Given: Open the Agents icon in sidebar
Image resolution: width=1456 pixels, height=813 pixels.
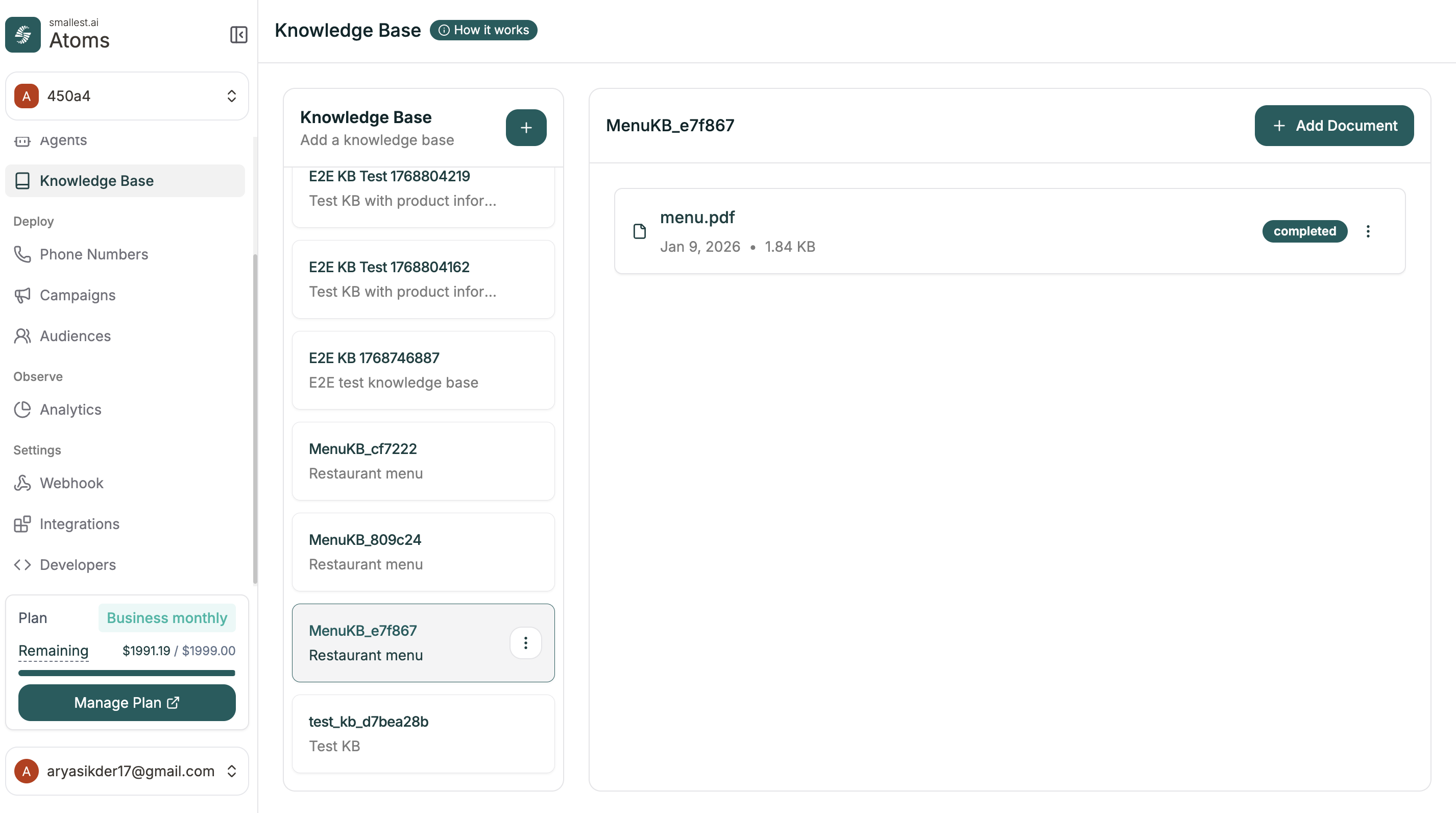Looking at the screenshot, I should point(22,140).
